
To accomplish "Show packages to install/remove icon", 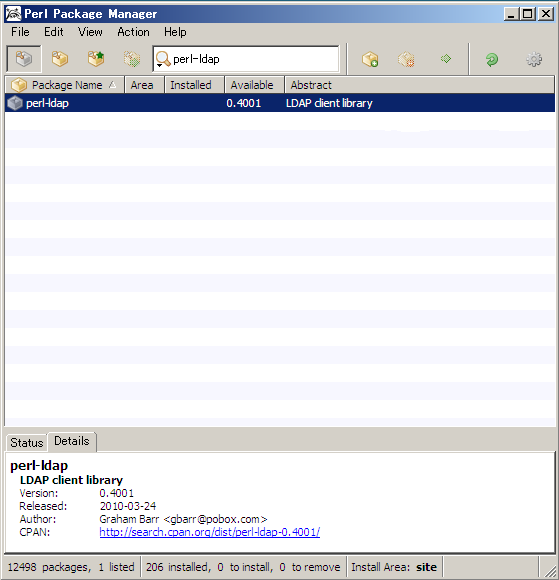I will 132,59.
